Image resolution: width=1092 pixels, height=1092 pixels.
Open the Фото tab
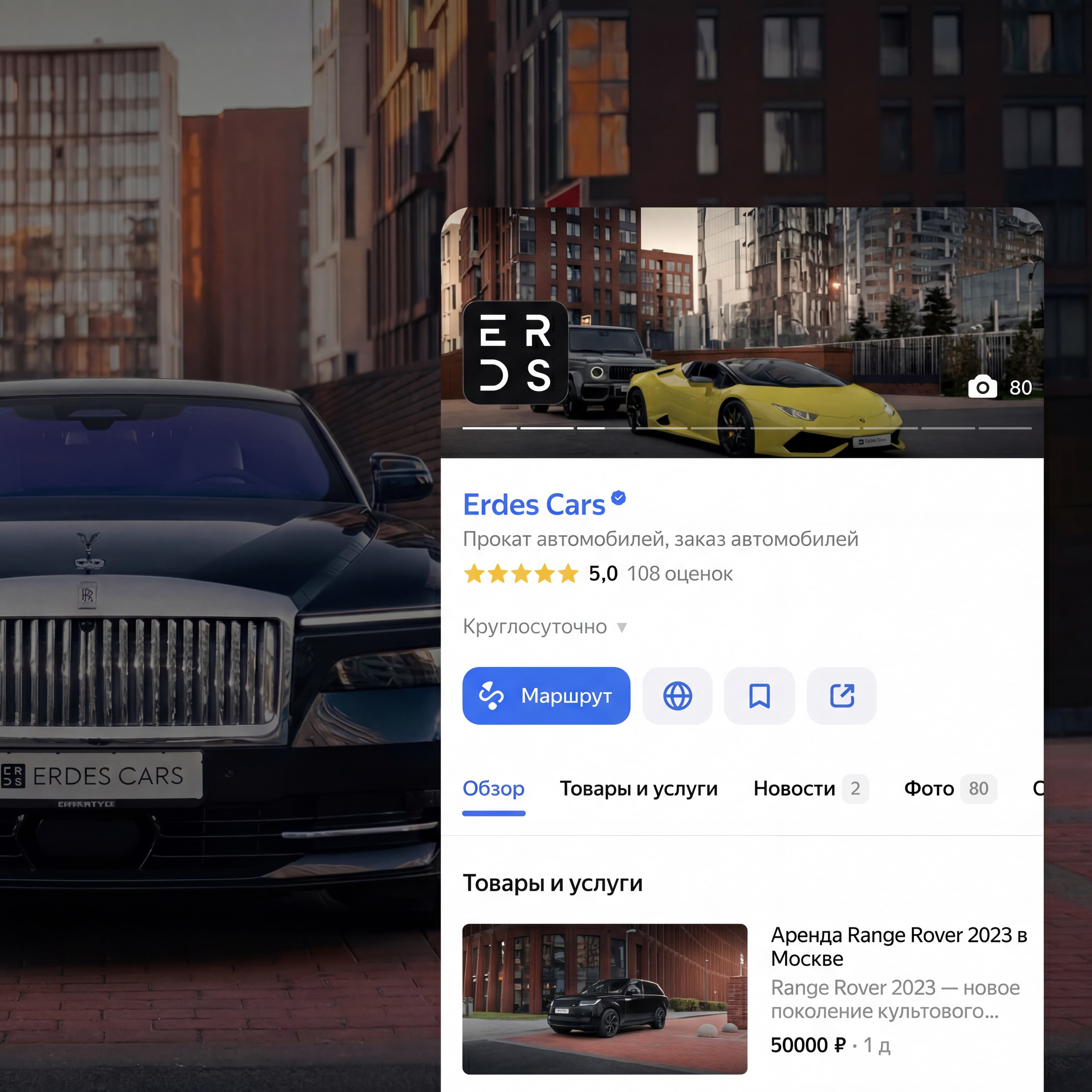point(929,789)
